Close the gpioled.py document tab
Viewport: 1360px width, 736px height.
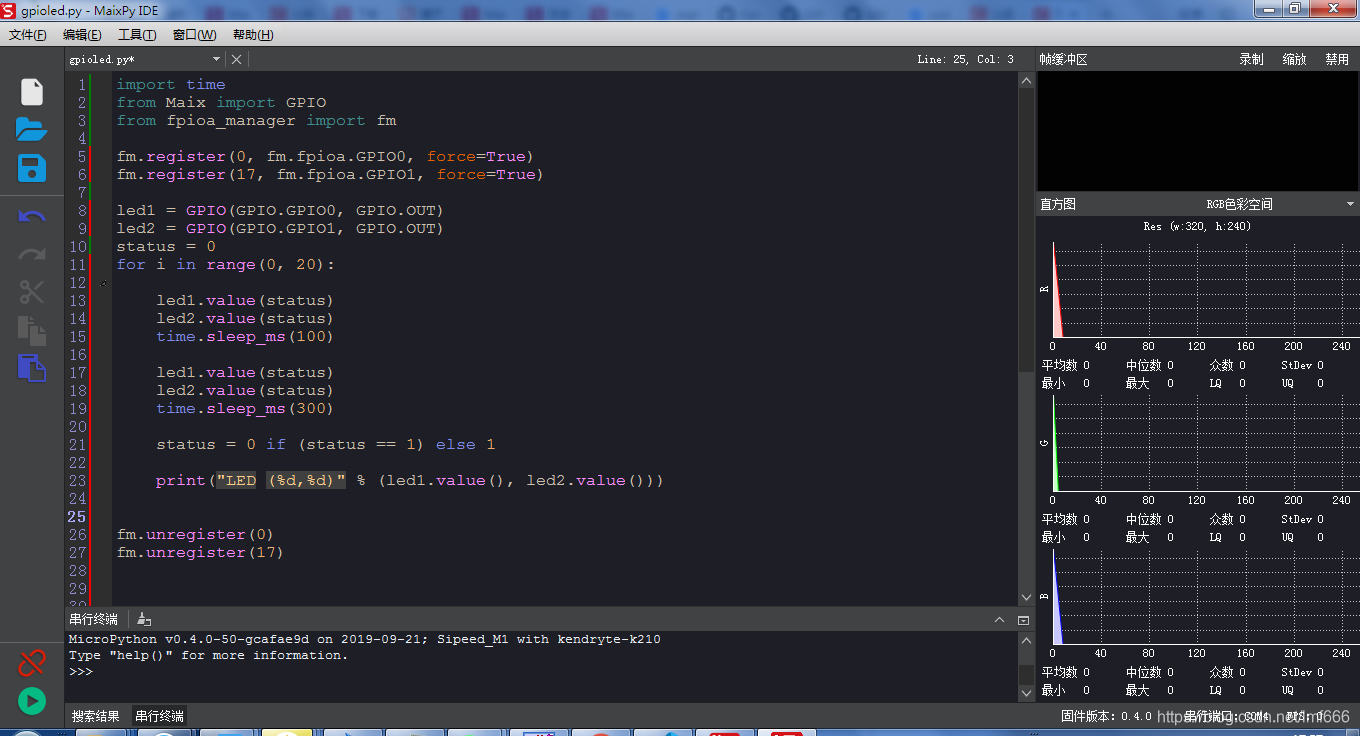237,60
